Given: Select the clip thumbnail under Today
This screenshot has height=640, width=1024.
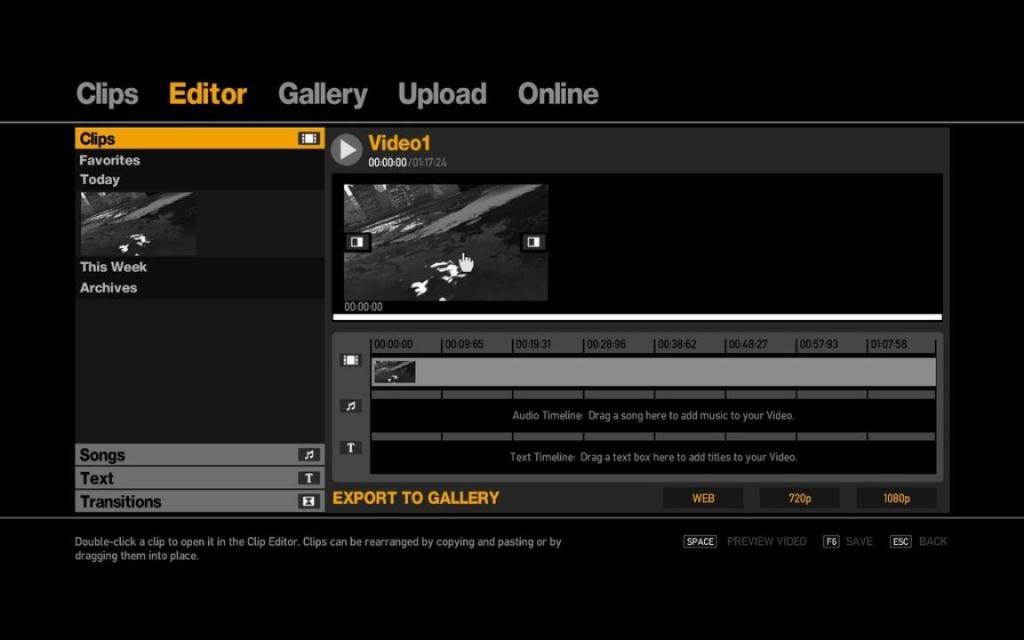Looking at the screenshot, I should (x=138, y=224).
